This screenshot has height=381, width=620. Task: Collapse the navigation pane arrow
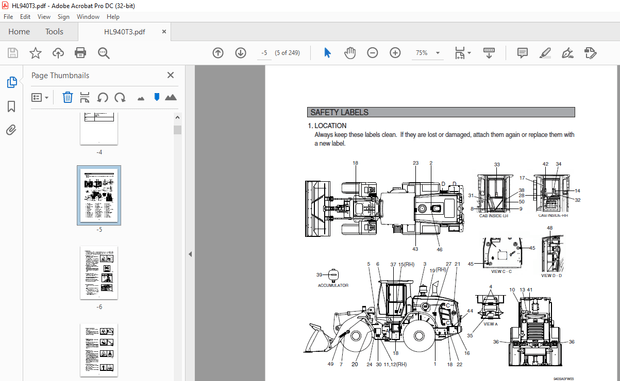coord(190,254)
